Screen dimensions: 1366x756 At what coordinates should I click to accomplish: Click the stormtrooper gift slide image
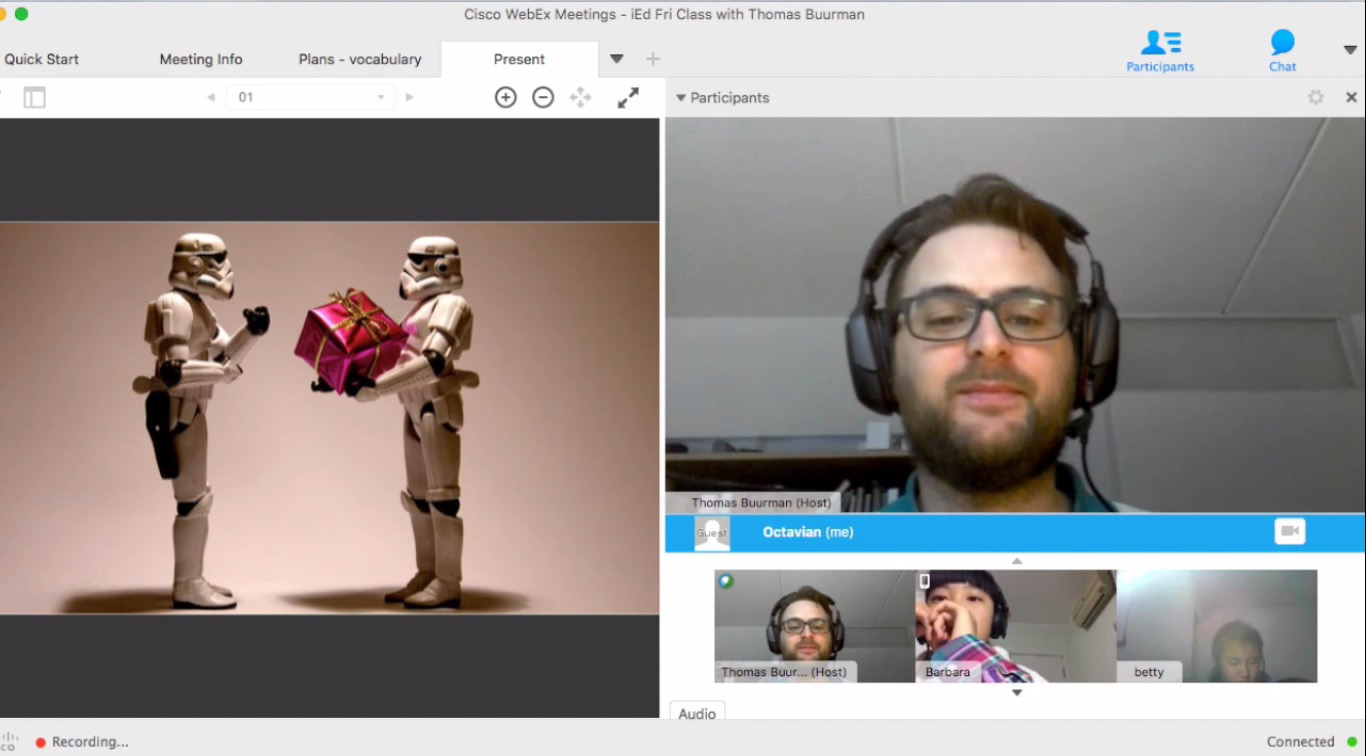329,418
